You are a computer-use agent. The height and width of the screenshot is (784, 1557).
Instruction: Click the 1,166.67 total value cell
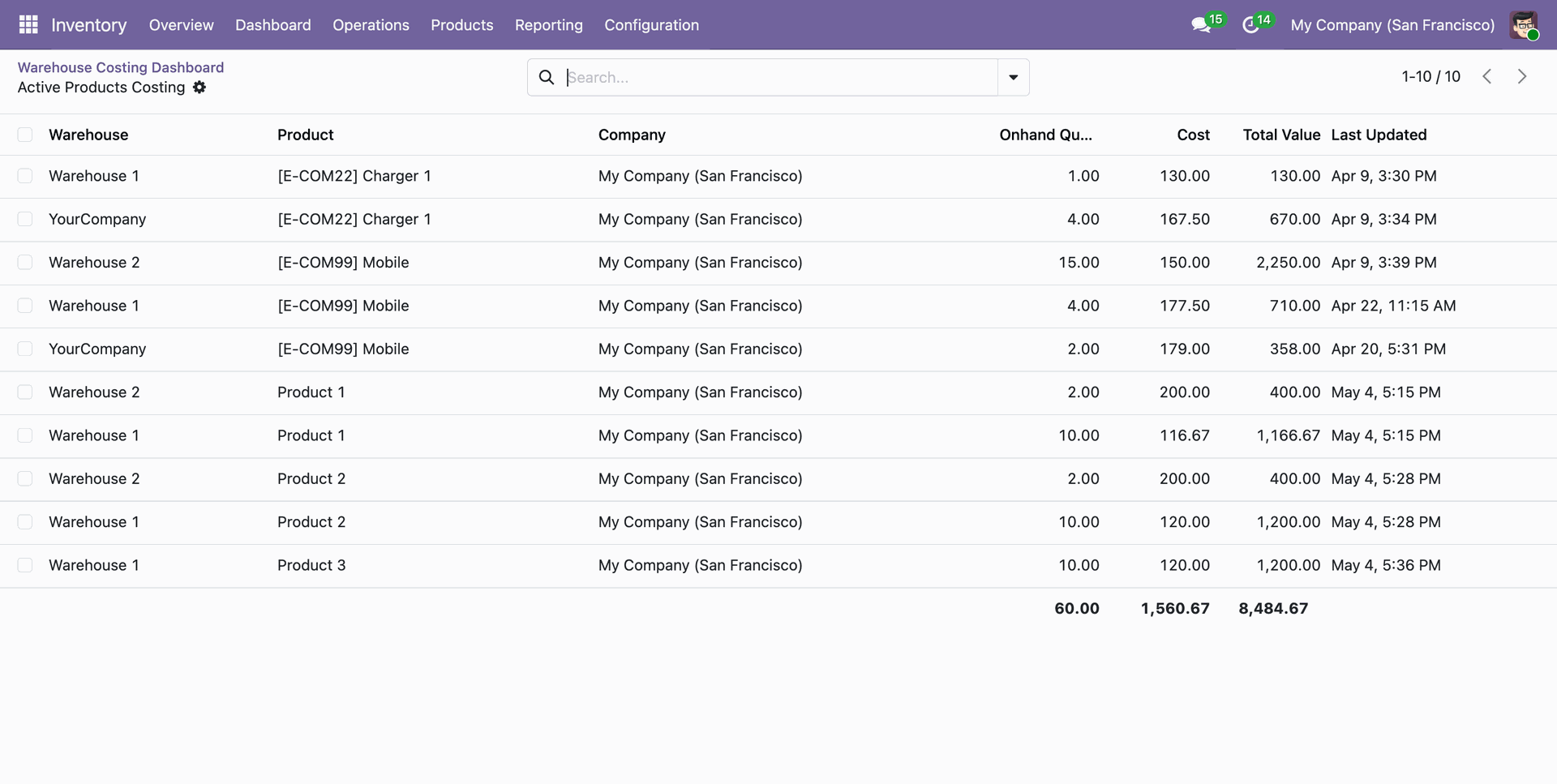[1288, 435]
